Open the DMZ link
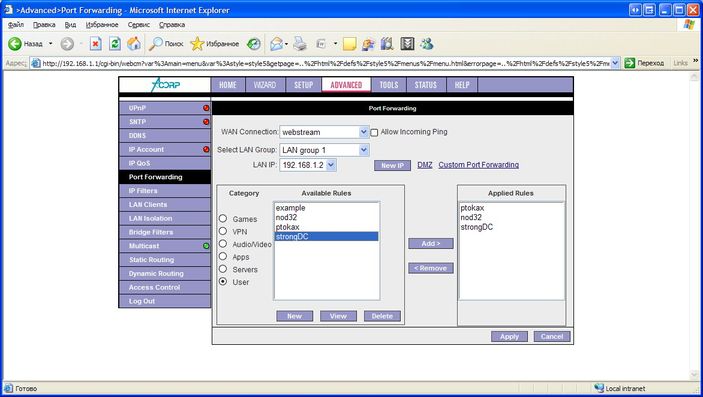 click(425, 165)
